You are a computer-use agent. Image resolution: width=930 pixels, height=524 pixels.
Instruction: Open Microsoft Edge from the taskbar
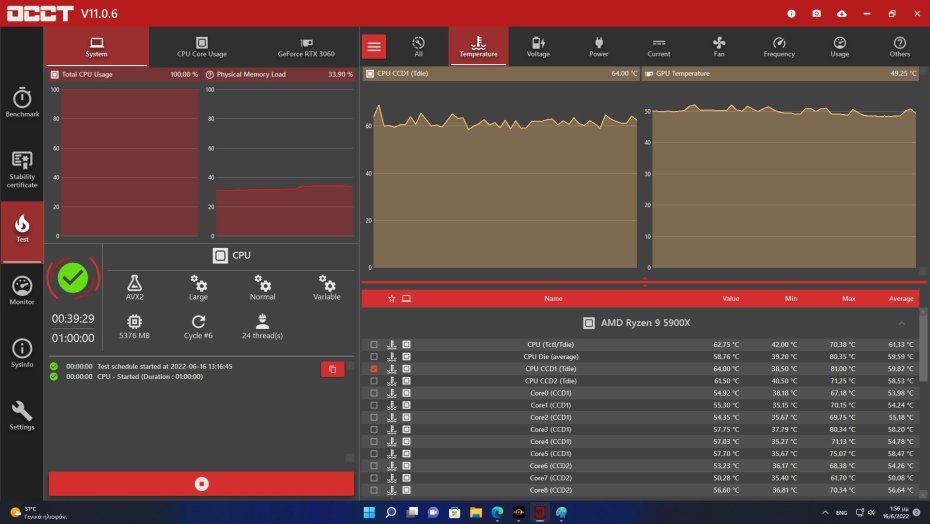click(497, 512)
